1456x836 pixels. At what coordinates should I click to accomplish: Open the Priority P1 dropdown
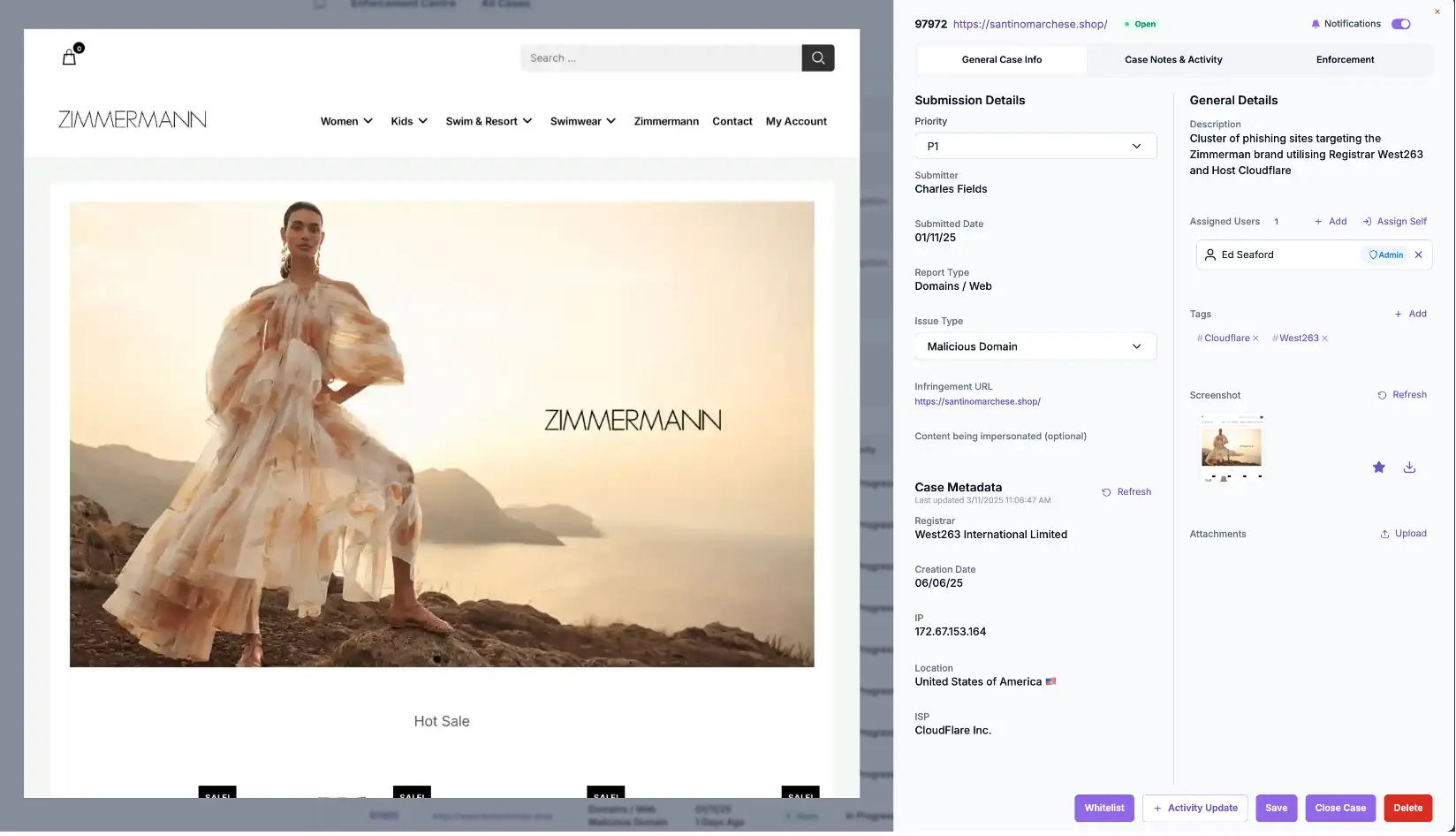pyautogui.click(x=1035, y=147)
